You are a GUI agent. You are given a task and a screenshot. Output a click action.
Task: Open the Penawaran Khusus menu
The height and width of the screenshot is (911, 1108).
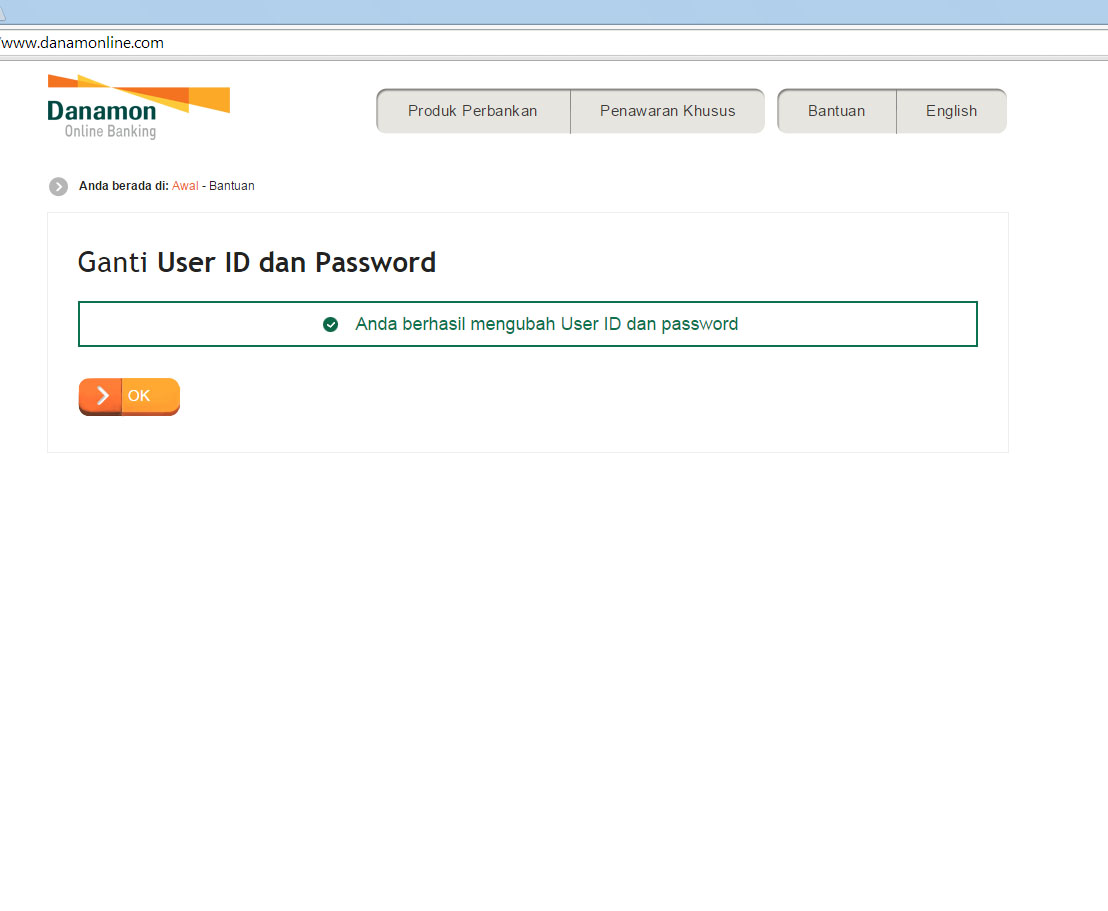pos(668,111)
